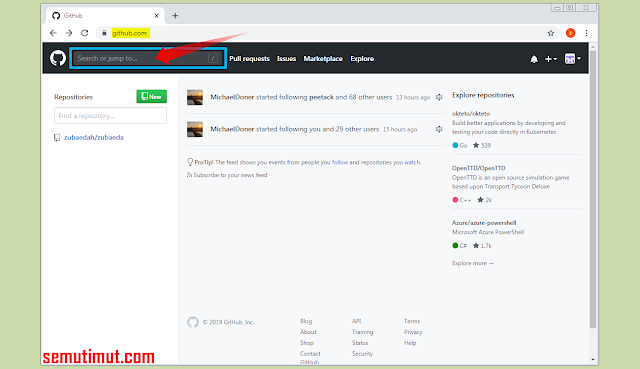The width and height of the screenshot is (640, 369).
Task: Click the page vertical scrollbar
Action: [593, 189]
